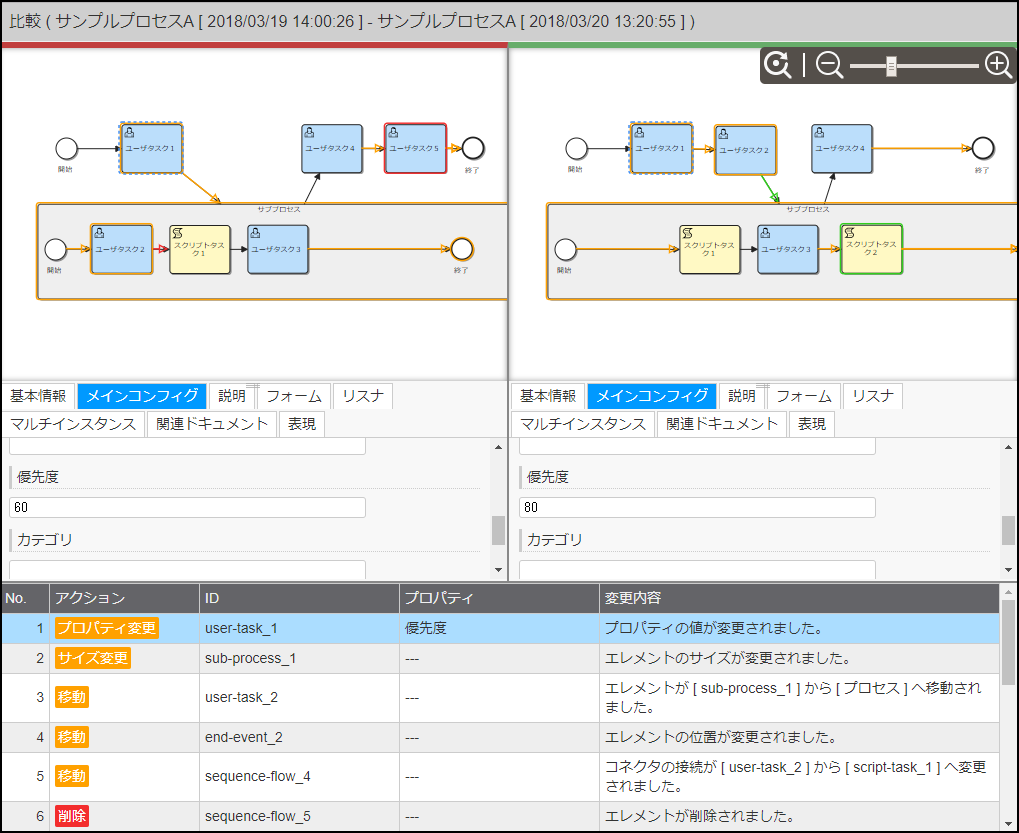Click the end event in right main process
Image resolution: width=1019 pixels, height=833 pixels.
point(983,148)
